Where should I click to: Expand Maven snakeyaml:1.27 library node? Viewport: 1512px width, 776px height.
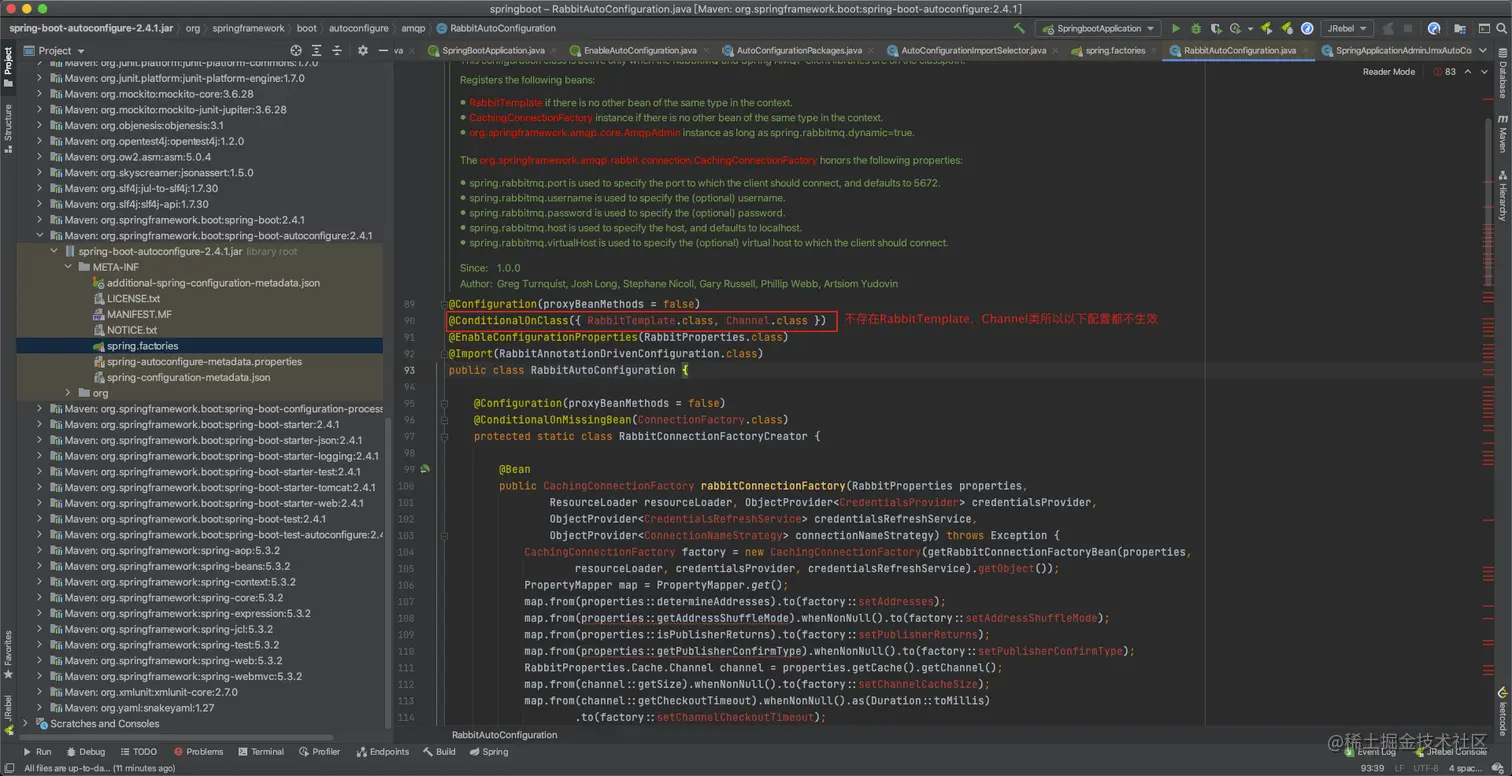point(40,708)
